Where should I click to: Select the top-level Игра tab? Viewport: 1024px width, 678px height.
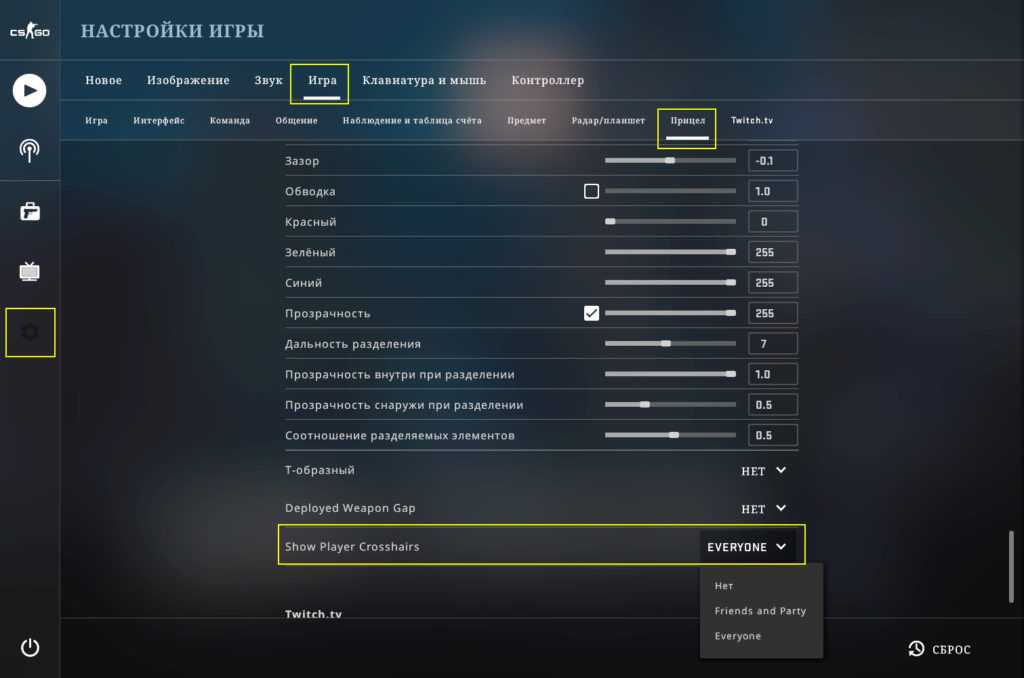[322, 80]
